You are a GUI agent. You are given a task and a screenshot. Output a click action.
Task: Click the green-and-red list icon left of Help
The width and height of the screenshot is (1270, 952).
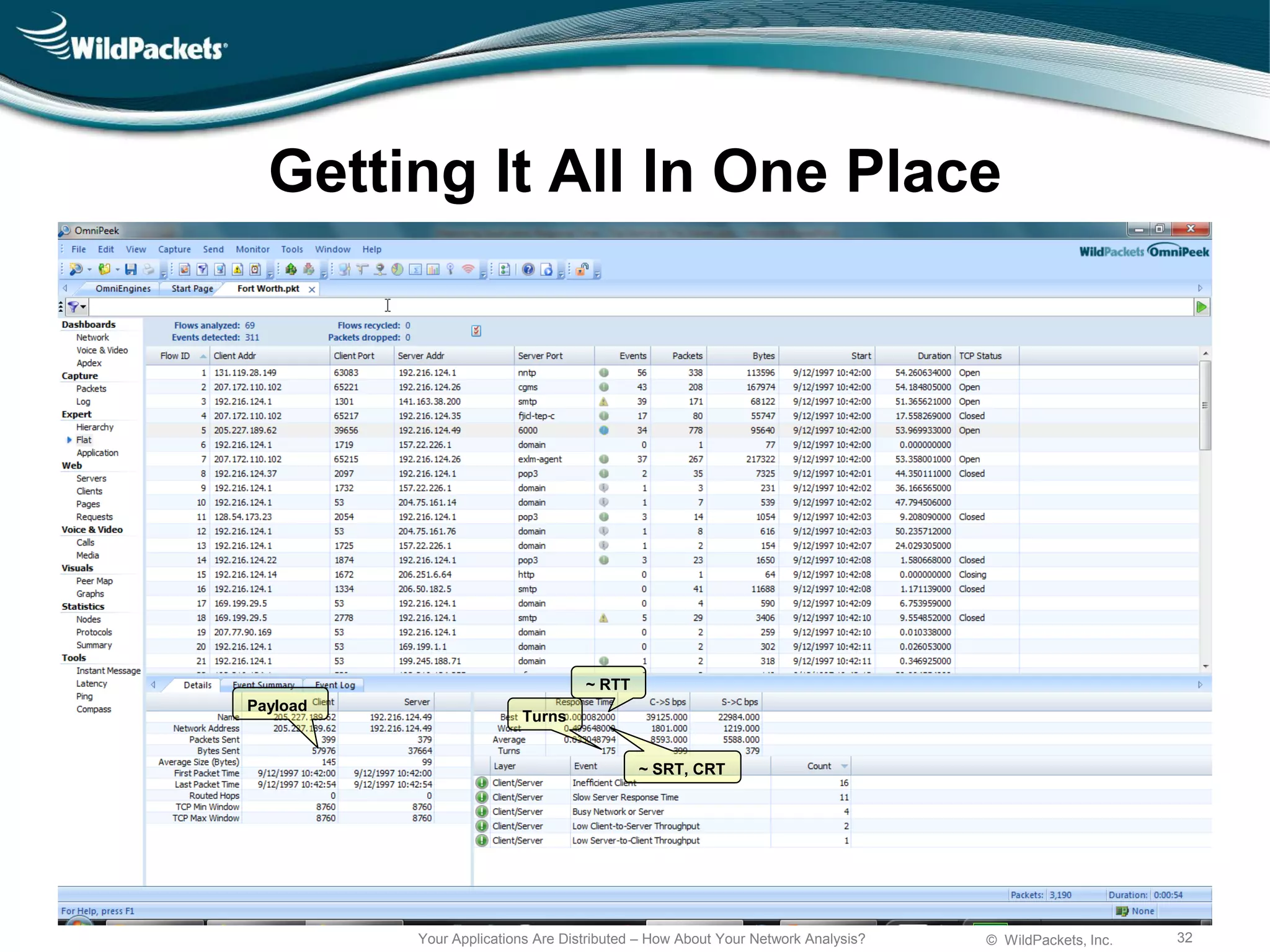point(504,269)
